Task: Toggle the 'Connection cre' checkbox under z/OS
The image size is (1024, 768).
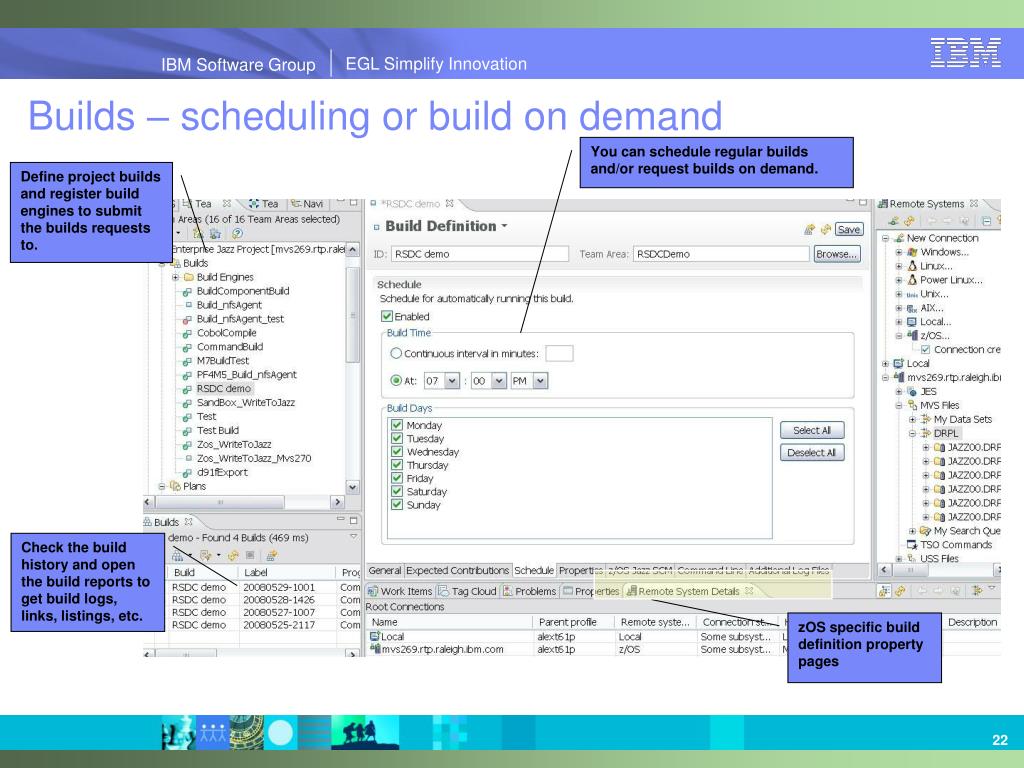Action: (x=925, y=349)
